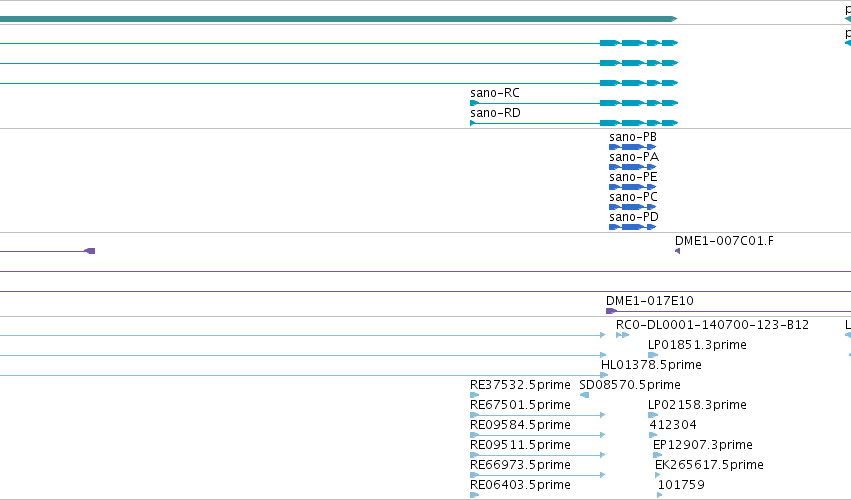Screen dimensions: 851x500
Task: Select the HL01378.5prime EST label
Action: point(651,365)
